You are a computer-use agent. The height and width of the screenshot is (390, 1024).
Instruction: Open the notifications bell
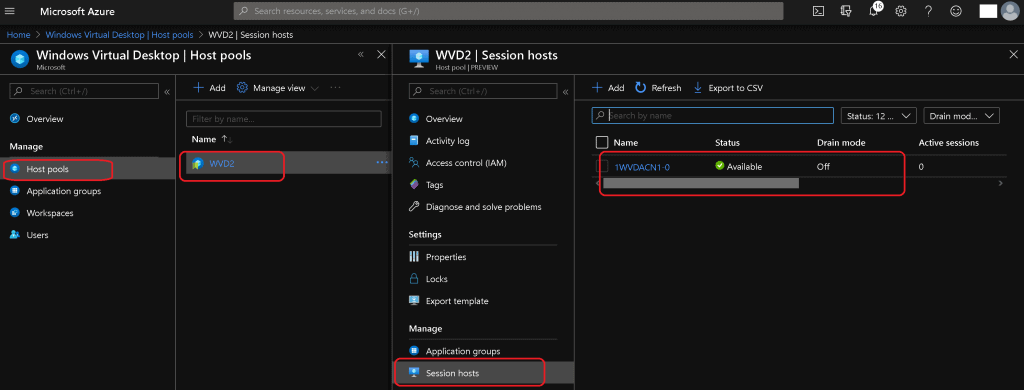pyautogui.click(x=874, y=10)
